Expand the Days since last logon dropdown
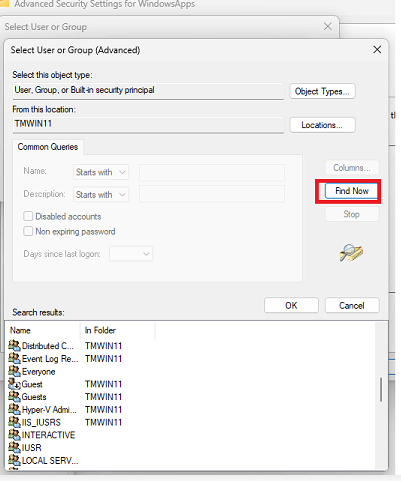Image resolution: width=401 pixels, height=481 pixels. tap(131, 254)
